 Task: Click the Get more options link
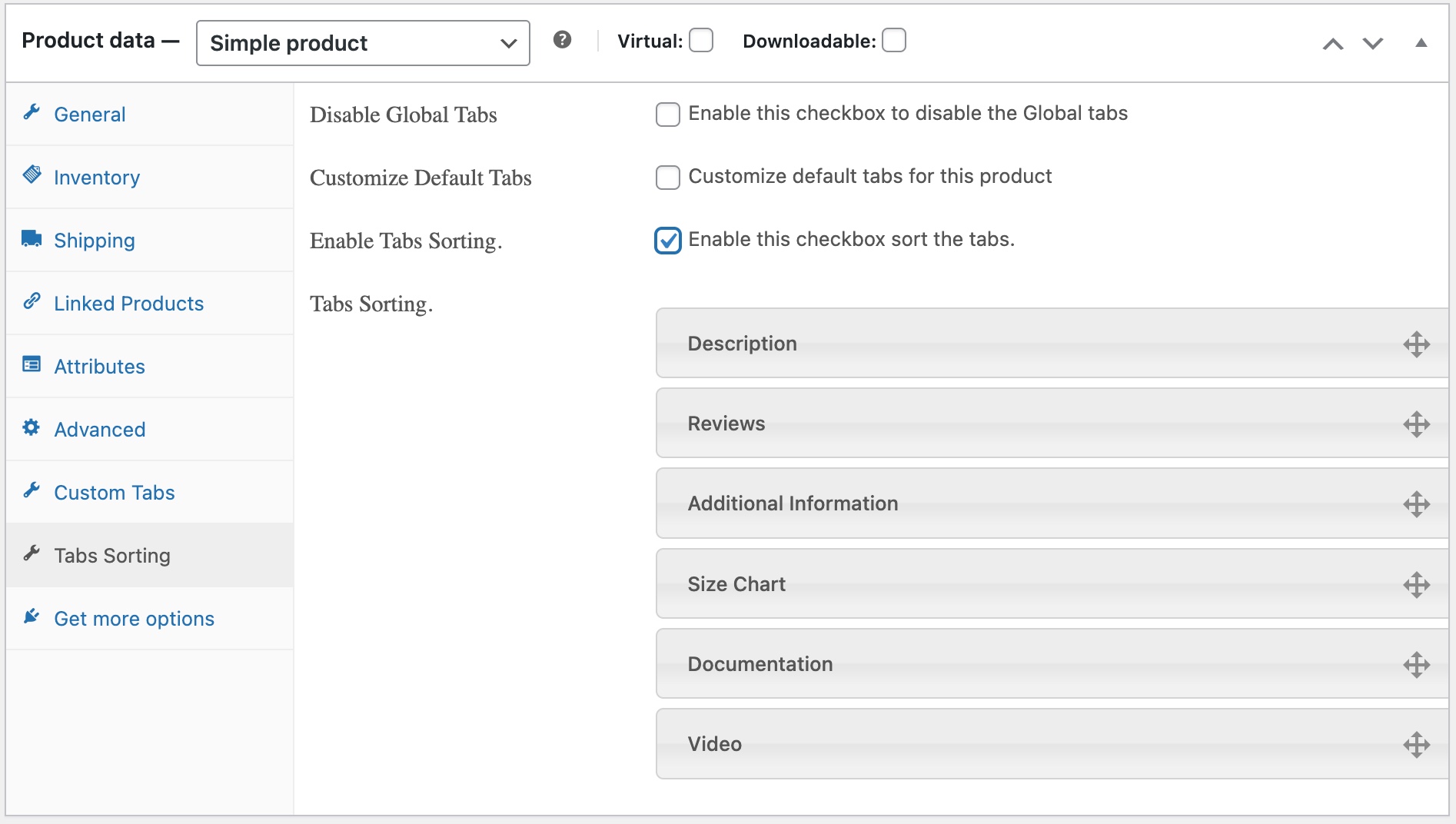pyautogui.click(x=134, y=618)
